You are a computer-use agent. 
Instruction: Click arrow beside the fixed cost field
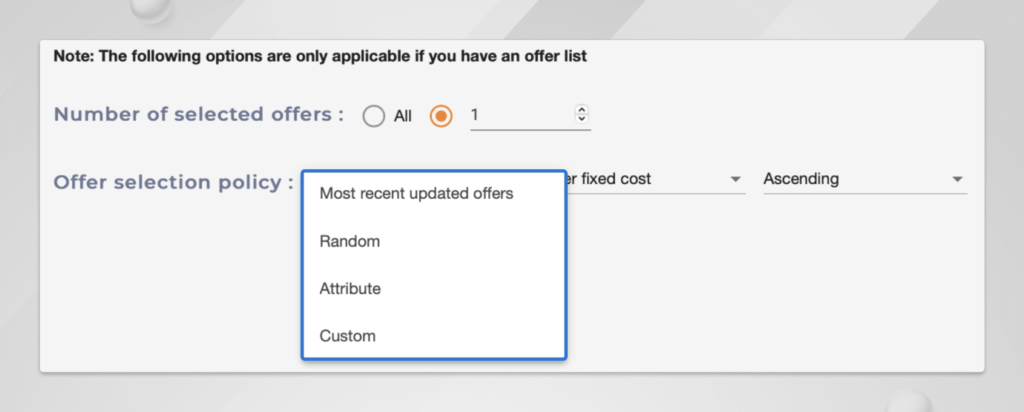pos(736,180)
